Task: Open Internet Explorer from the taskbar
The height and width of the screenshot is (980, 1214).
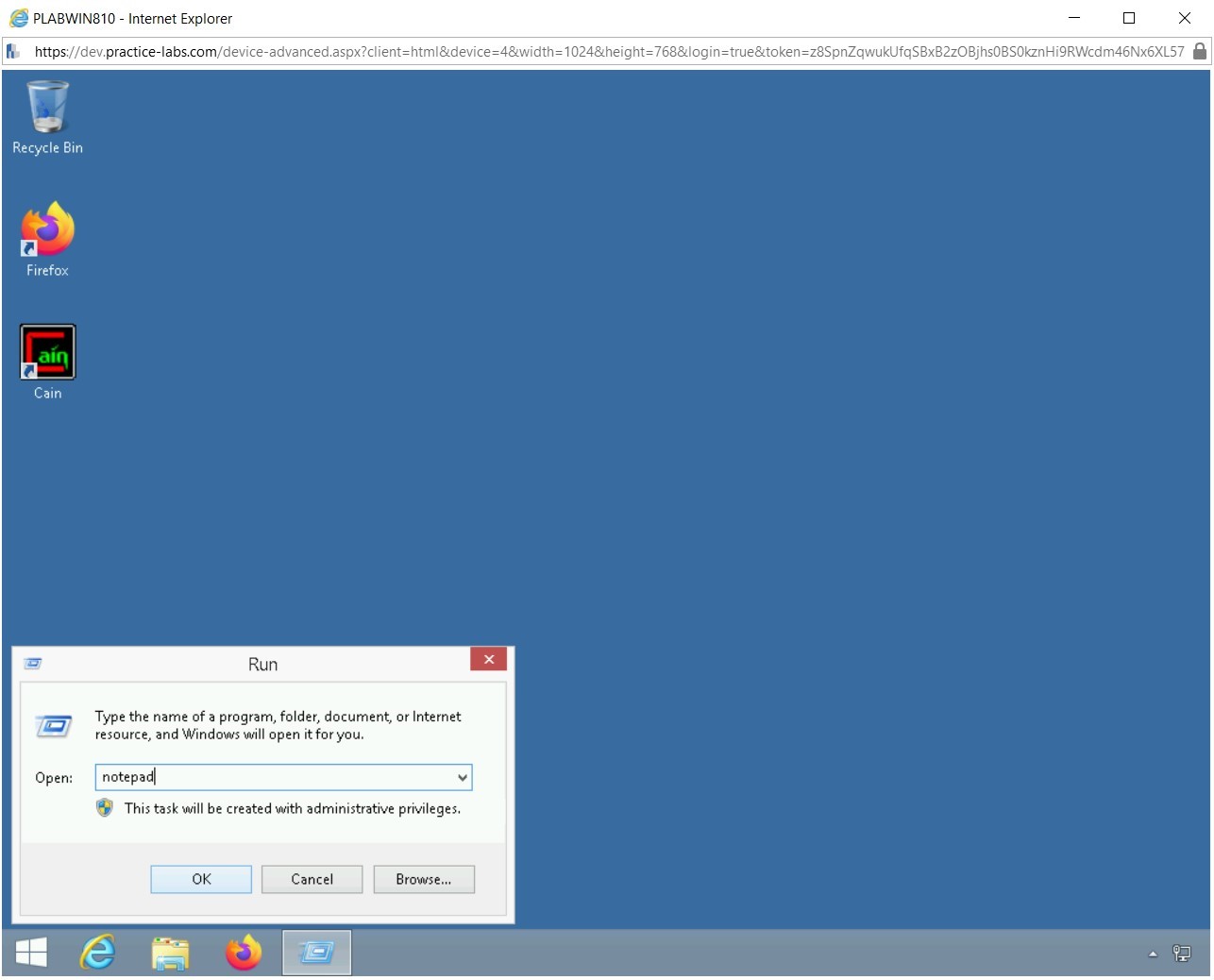Action: coord(97,952)
